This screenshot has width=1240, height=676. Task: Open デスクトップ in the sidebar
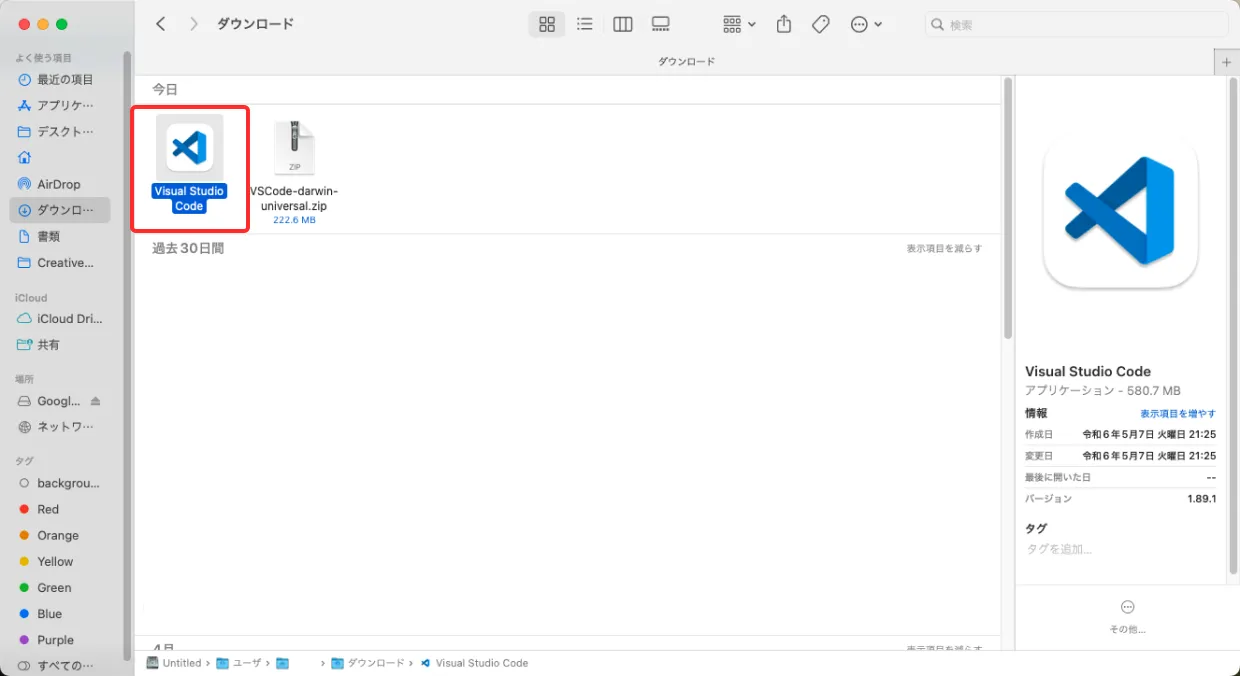point(62,132)
